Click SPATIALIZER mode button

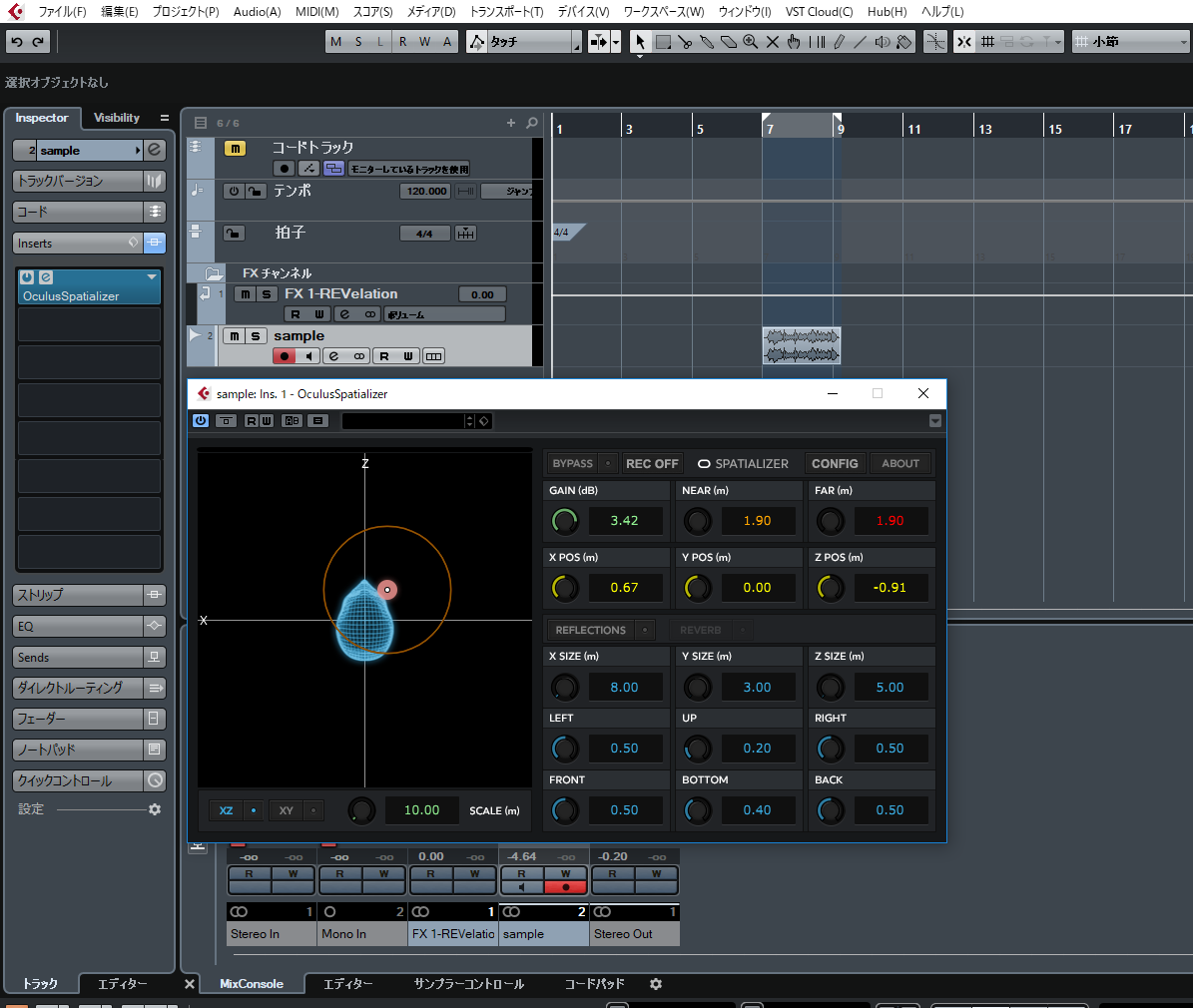pyautogui.click(x=744, y=463)
